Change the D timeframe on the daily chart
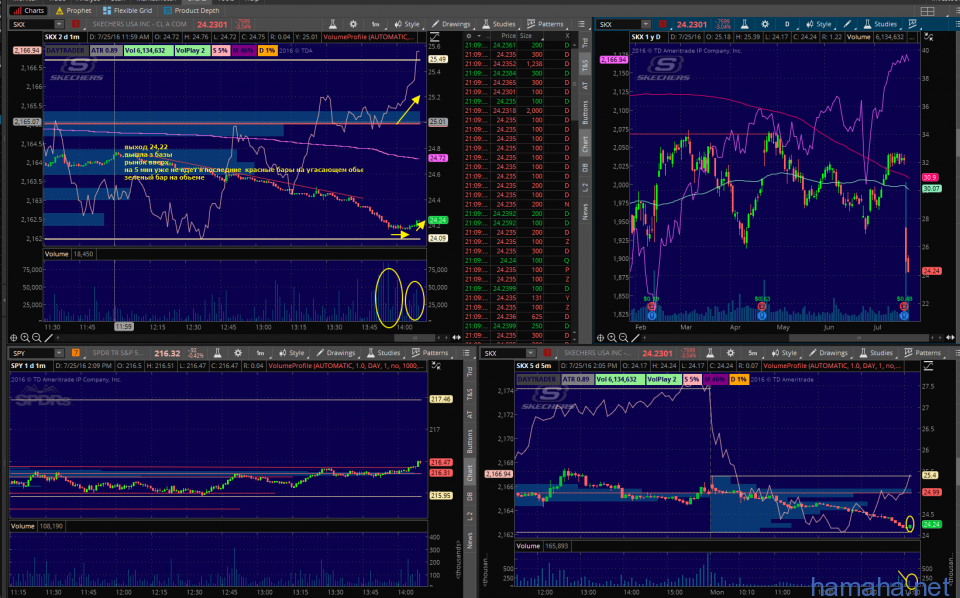This screenshot has width=960, height=598. tap(787, 24)
